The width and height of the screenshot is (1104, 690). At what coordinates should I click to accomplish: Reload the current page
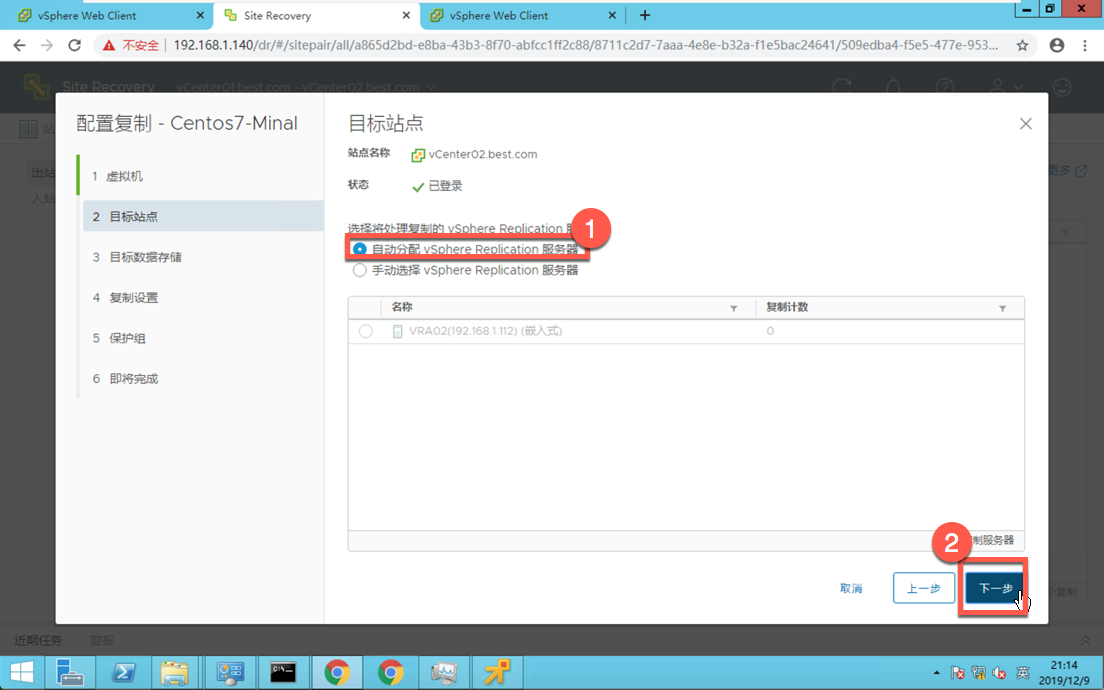point(74,45)
